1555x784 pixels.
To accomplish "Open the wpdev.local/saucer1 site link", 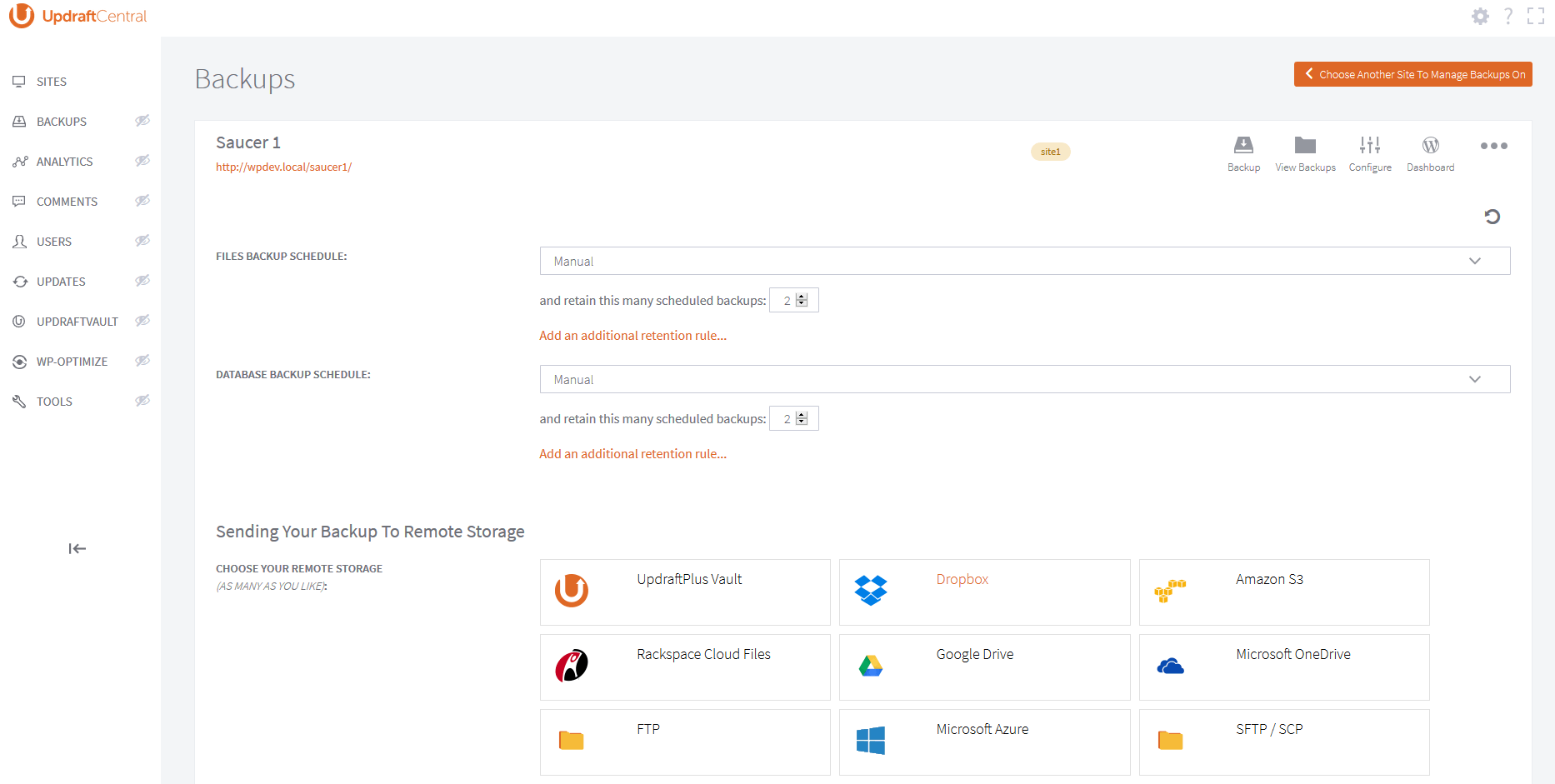I will click(x=283, y=167).
